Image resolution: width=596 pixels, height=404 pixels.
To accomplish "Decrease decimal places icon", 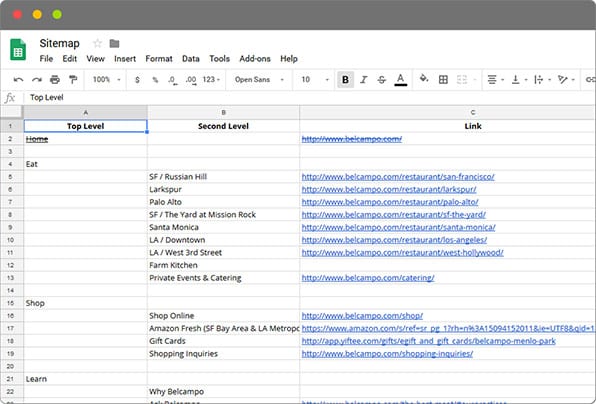I will coord(172,80).
